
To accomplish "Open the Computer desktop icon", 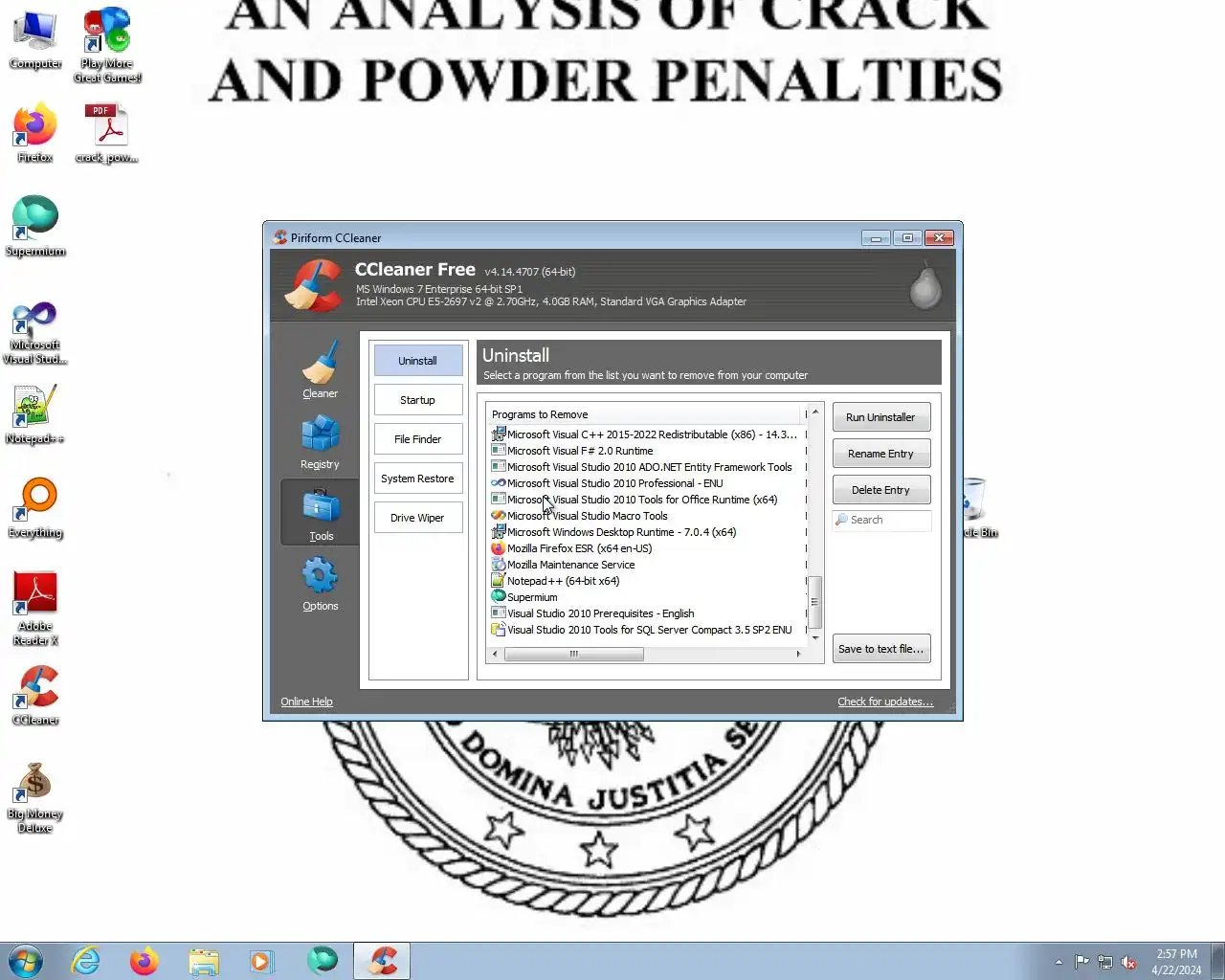I will [x=35, y=41].
